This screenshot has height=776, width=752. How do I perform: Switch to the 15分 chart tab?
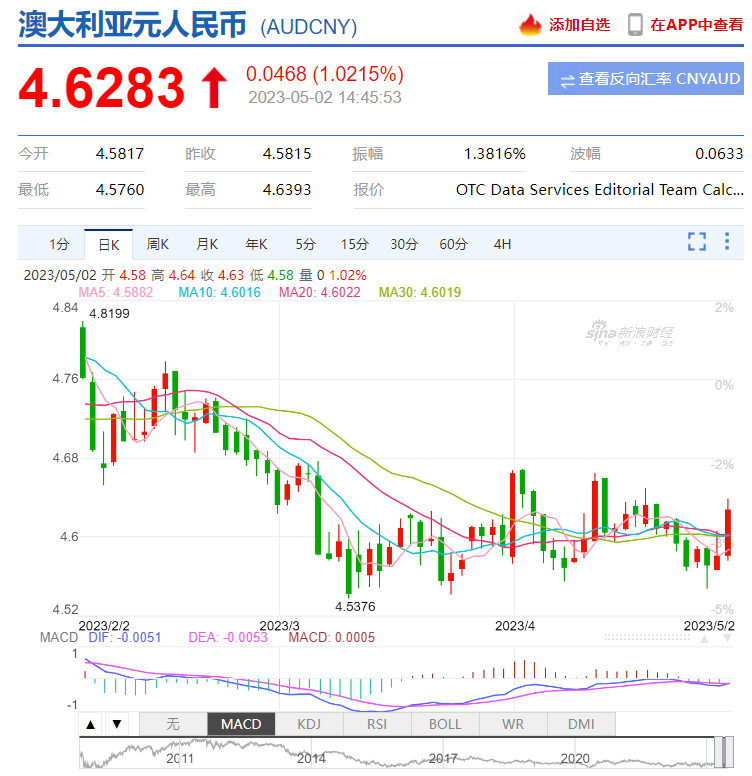(x=355, y=244)
